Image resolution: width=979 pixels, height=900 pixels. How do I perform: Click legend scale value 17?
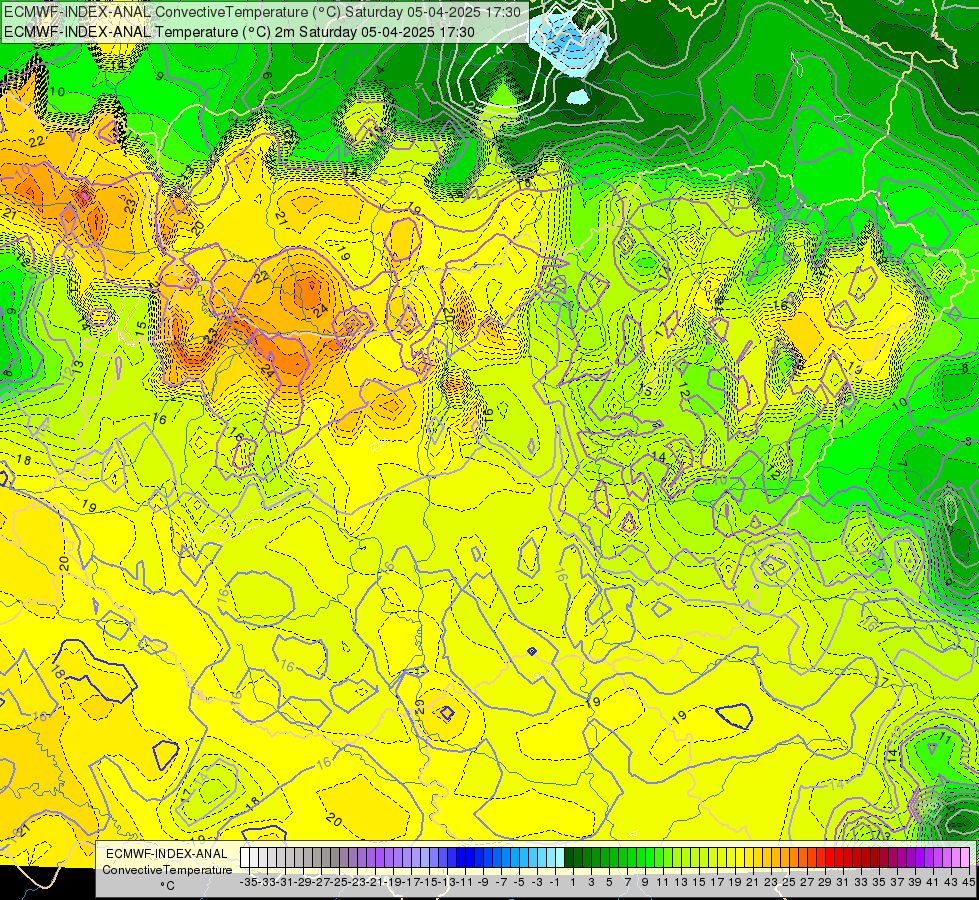[x=717, y=882]
